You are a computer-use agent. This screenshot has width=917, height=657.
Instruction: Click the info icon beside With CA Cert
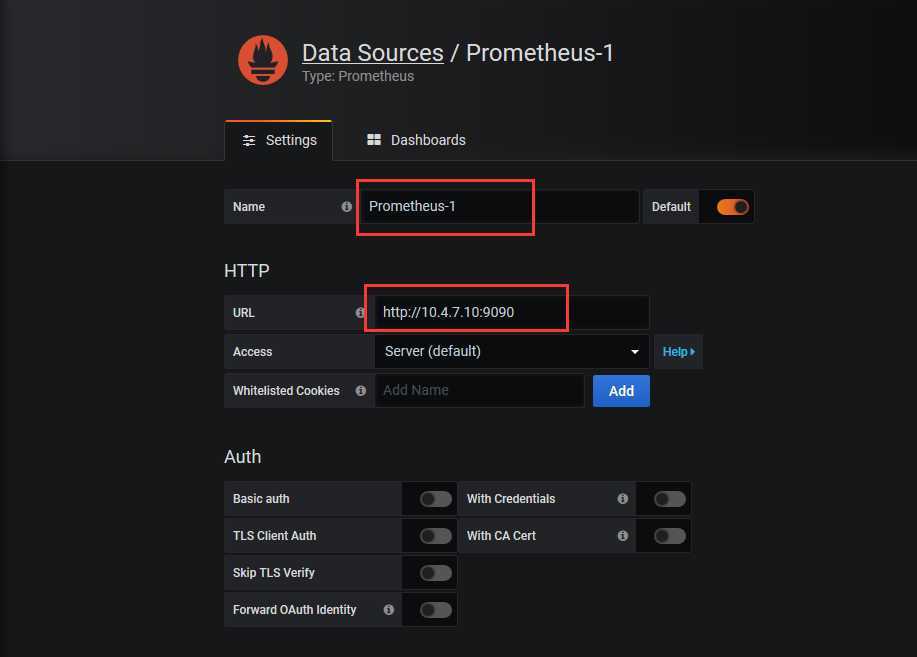click(623, 535)
